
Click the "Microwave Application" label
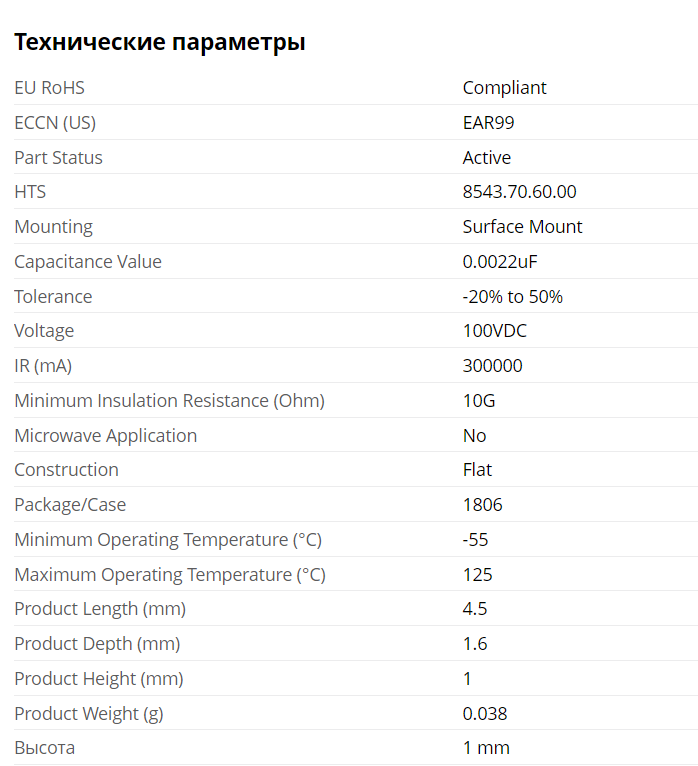105,436
